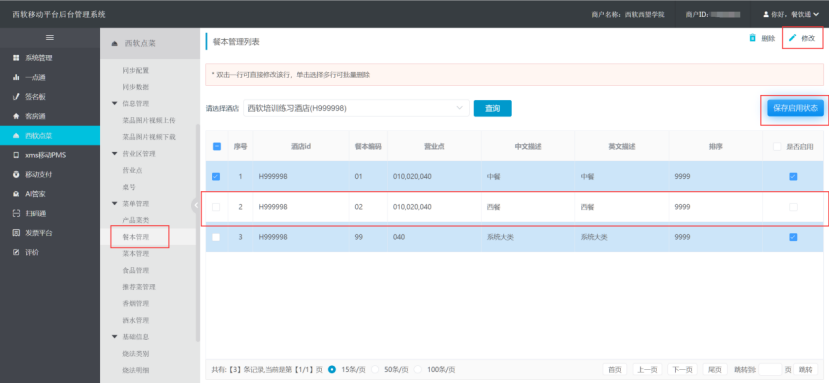Viewport: 830px width, 383px height.
Task: Collapse the 基础信息 tree group
Action: (114, 336)
